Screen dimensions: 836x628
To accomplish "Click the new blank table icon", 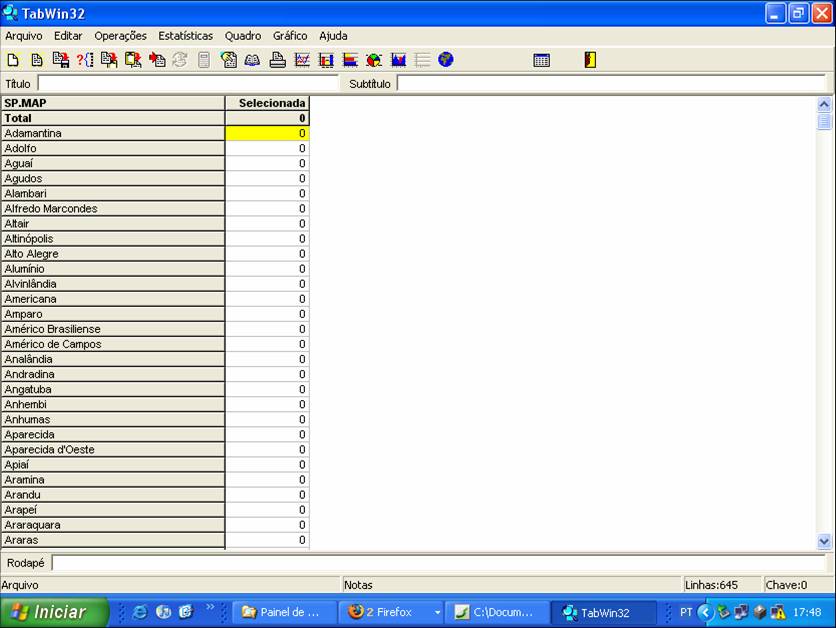I will point(13,60).
